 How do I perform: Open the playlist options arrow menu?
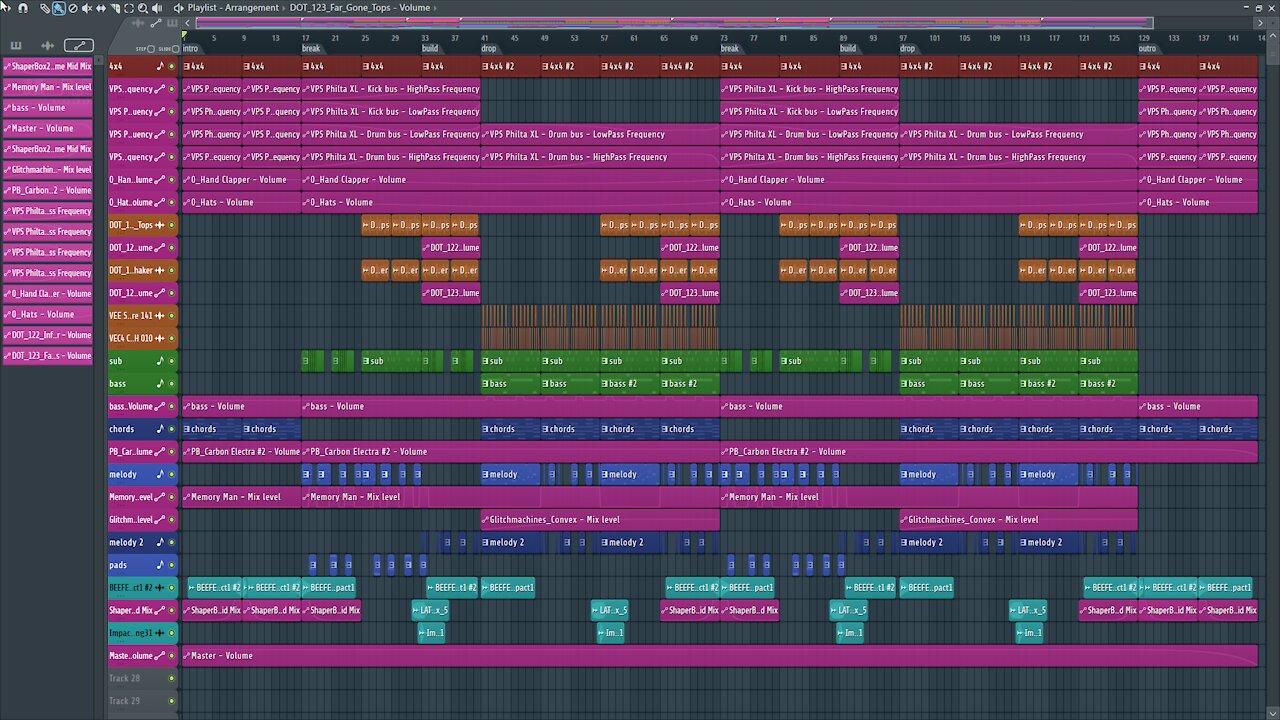click(6, 8)
